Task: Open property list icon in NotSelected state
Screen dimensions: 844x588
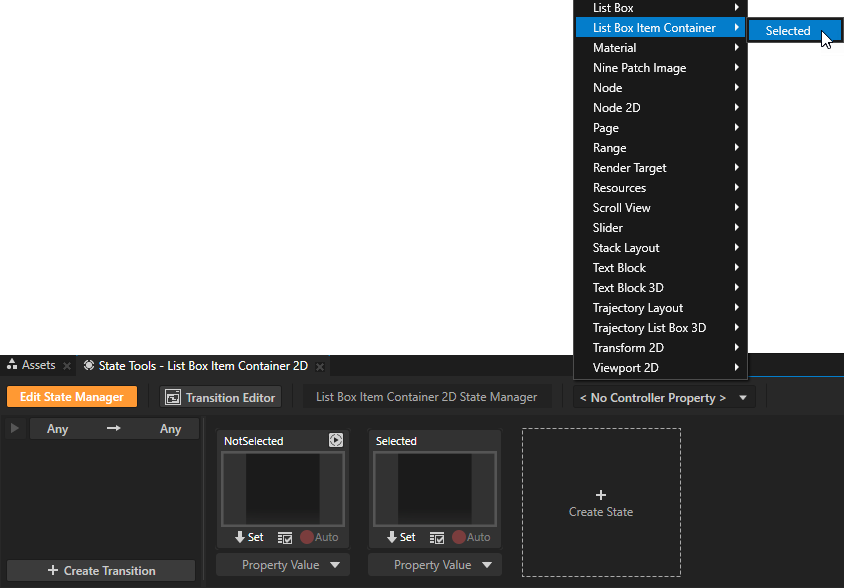Action: click(x=285, y=537)
